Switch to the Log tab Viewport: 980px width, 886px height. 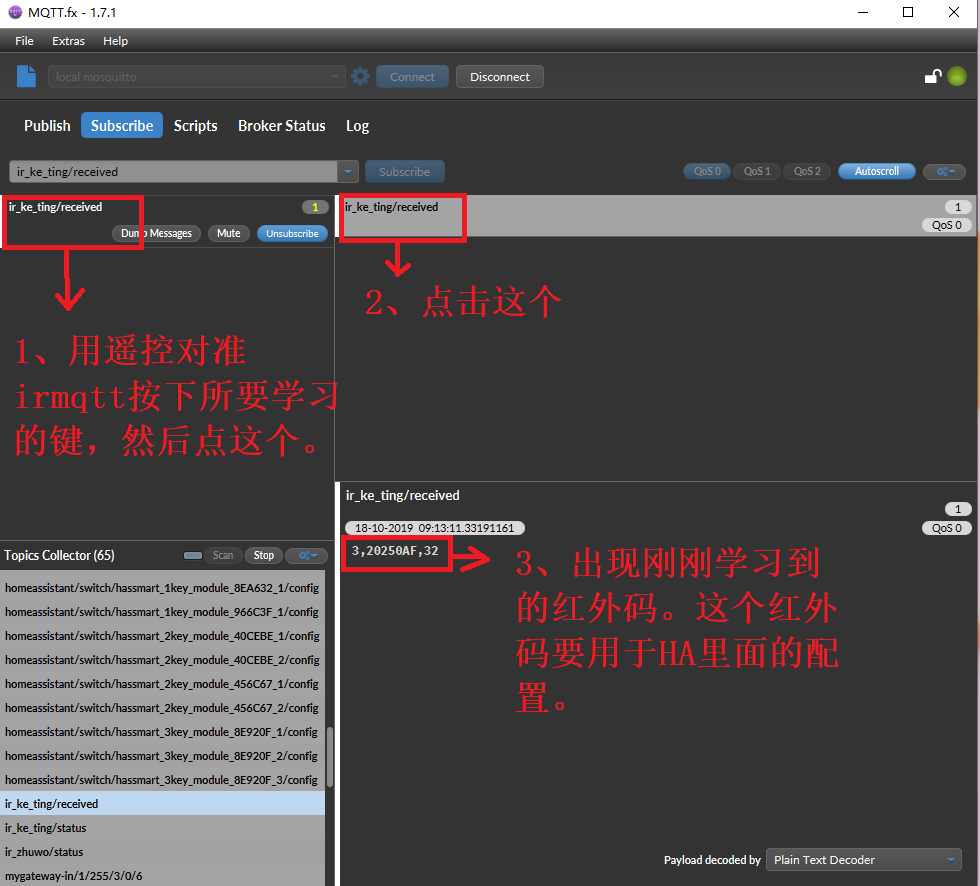tap(358, 126)
